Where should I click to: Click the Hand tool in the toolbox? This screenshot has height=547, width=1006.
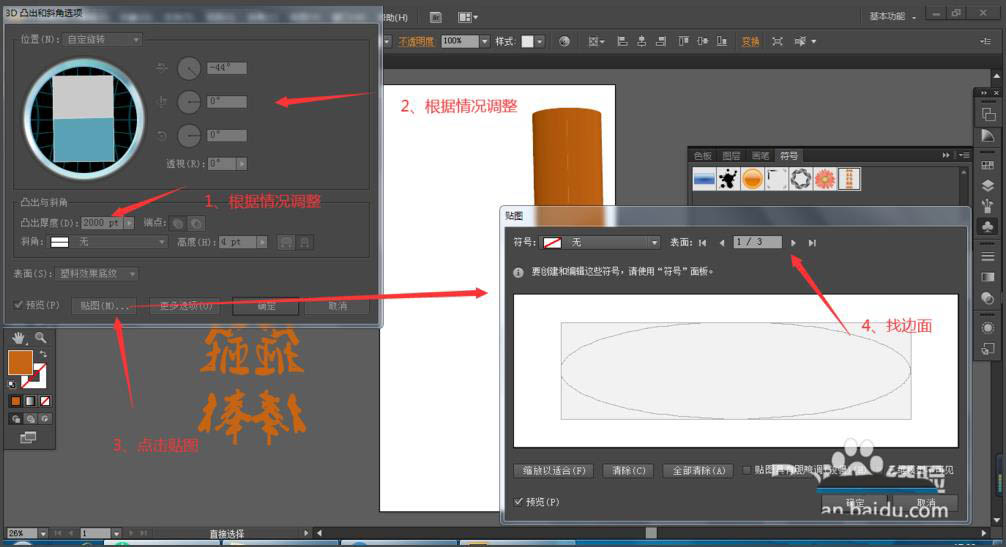pyautogui.click(x=18, y=337)
